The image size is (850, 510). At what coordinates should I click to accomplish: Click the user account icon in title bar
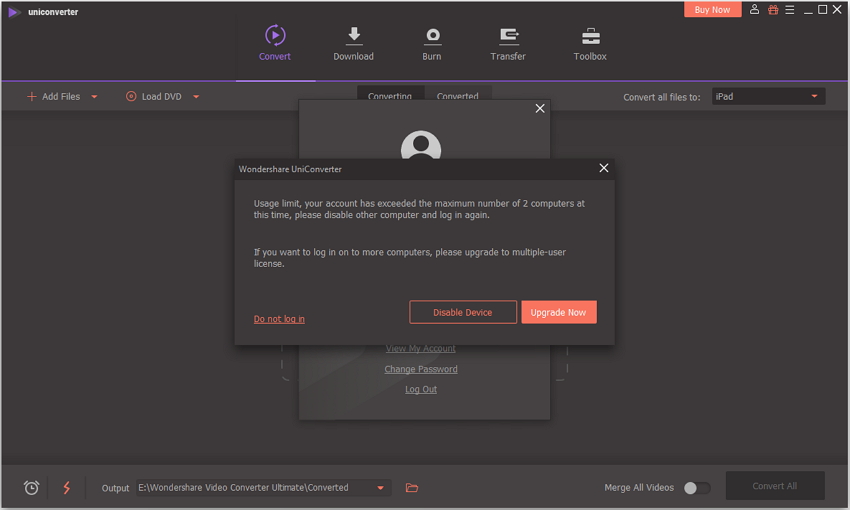pyautogui.click(x=754, y=9)
